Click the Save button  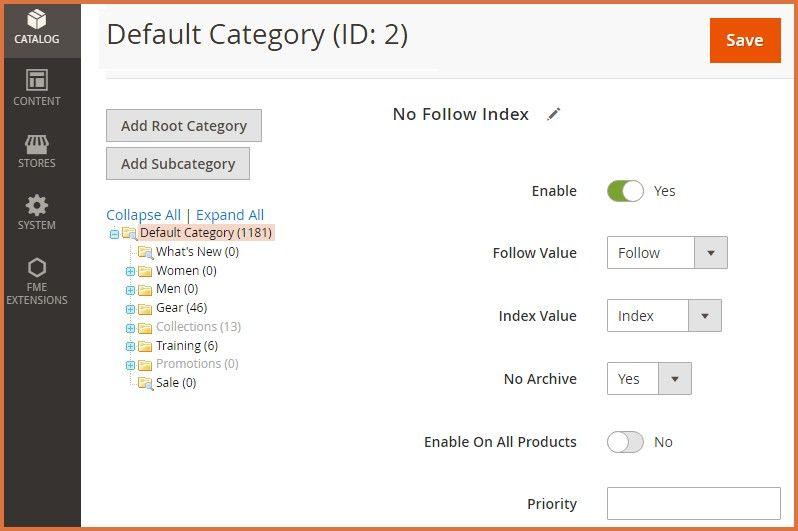(744, 40)
